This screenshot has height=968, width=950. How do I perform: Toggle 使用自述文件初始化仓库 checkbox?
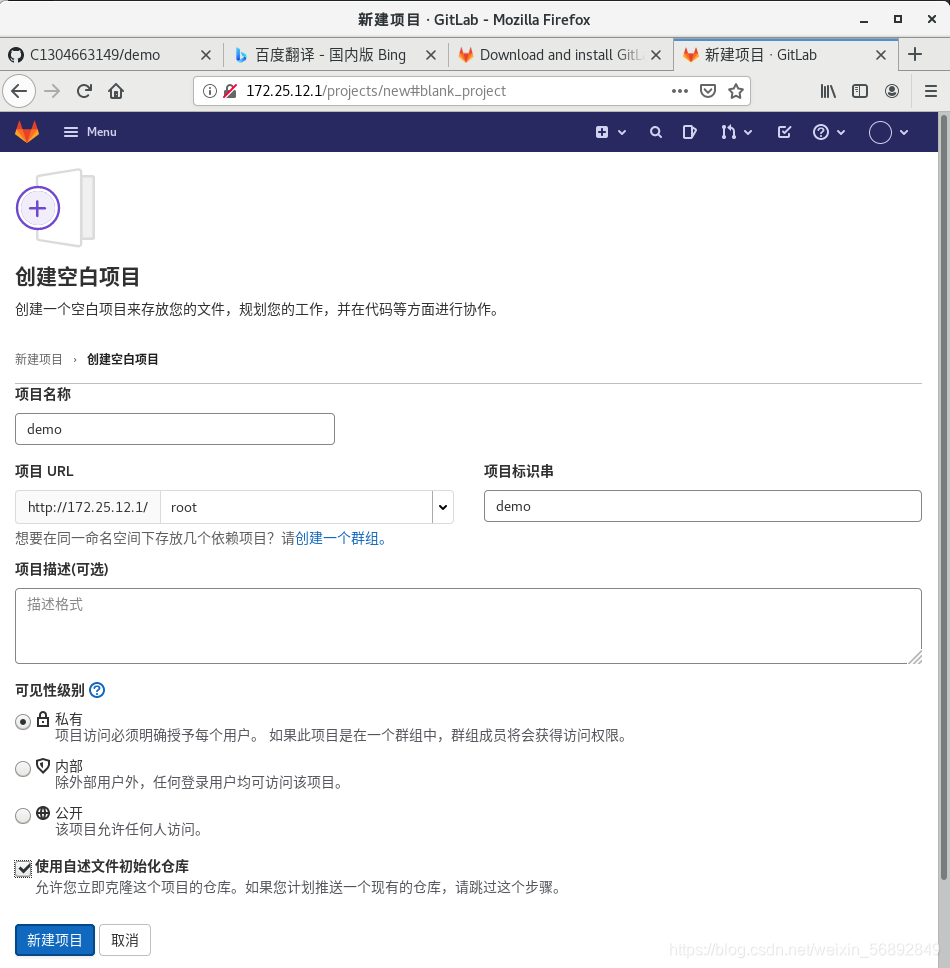tap(23, 868)
